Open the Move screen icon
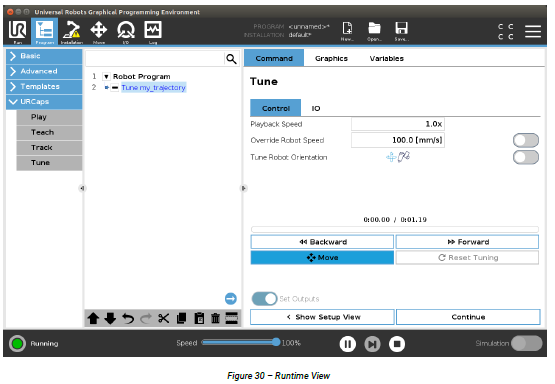The height and width of the screenshot is (384, 555). (x=99, y=32)
